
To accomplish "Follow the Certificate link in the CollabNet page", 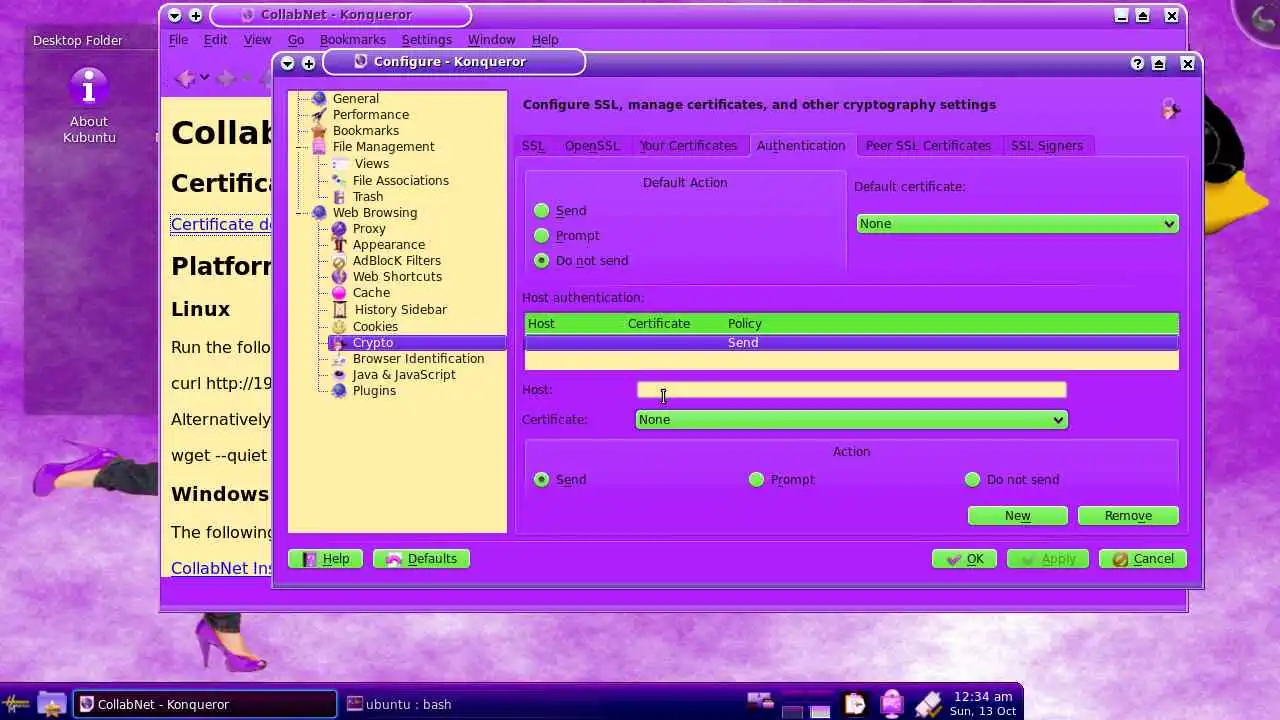I will tap(221, 224).
